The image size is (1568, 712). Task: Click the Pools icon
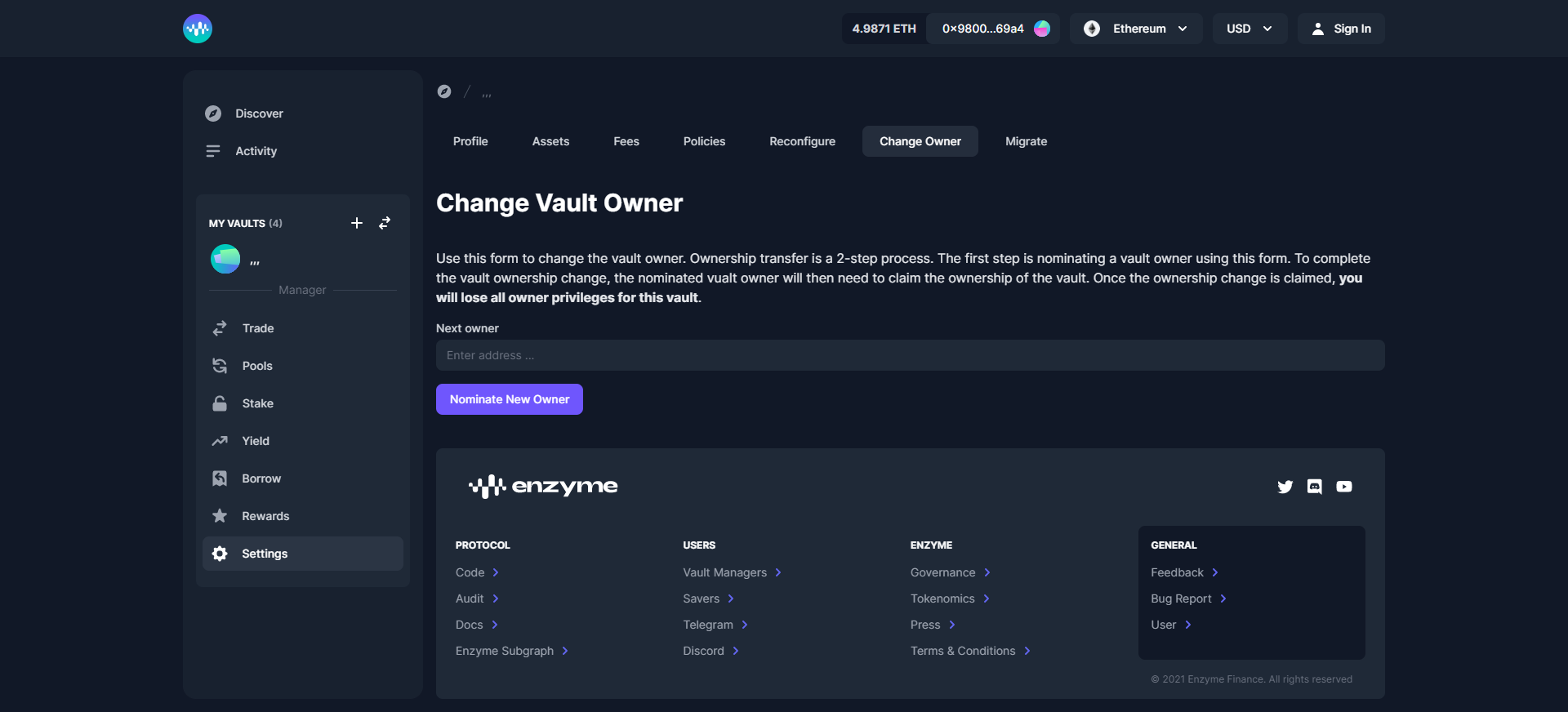(x=220, y=366)
